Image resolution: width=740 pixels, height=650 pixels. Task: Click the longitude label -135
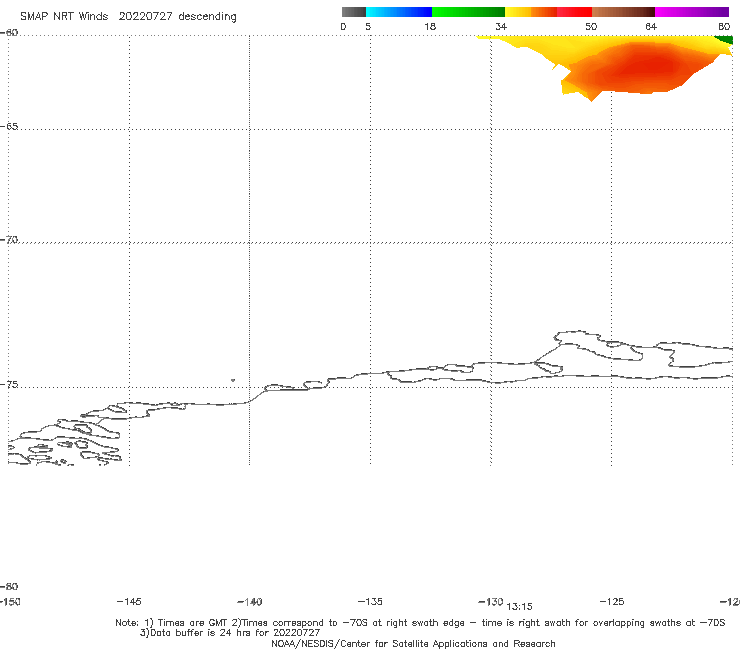(370, 602)
